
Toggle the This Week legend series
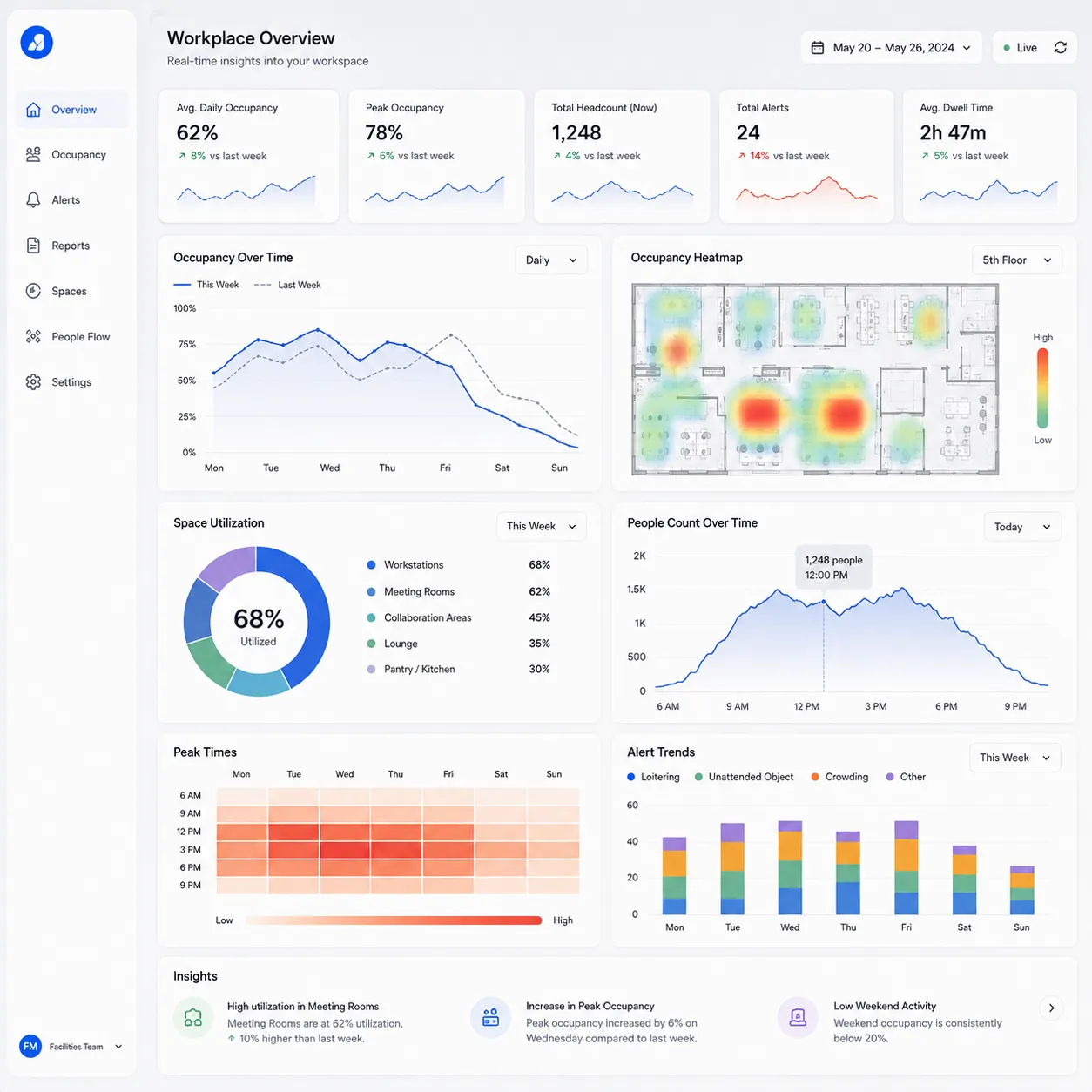(206, 285)
